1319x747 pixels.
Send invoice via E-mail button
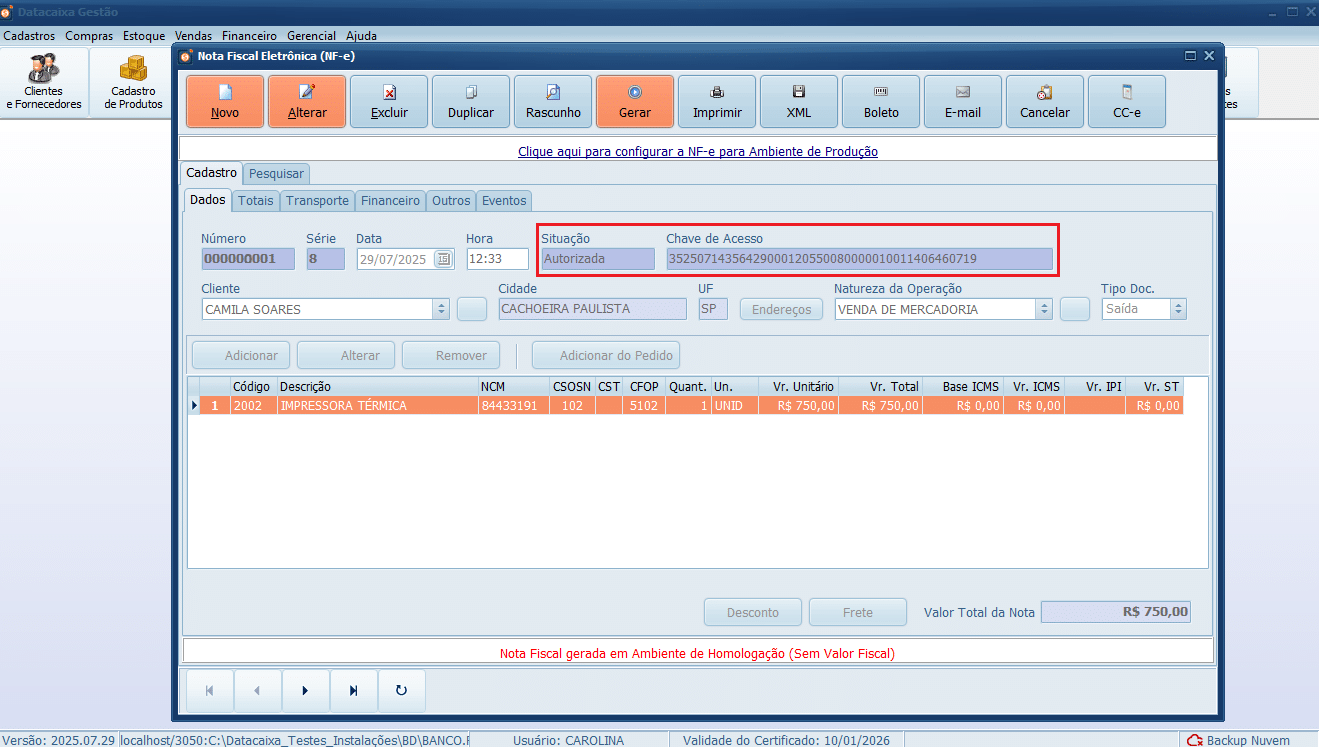(962, 102)
